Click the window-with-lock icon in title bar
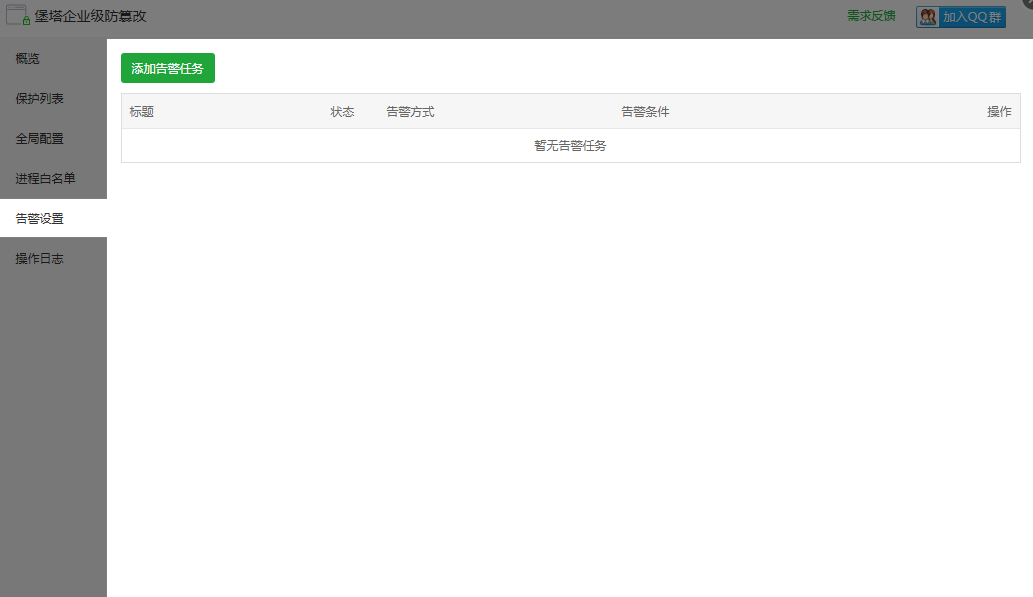The width and height of the screenshot is (1033, 597). pos(17,15)
